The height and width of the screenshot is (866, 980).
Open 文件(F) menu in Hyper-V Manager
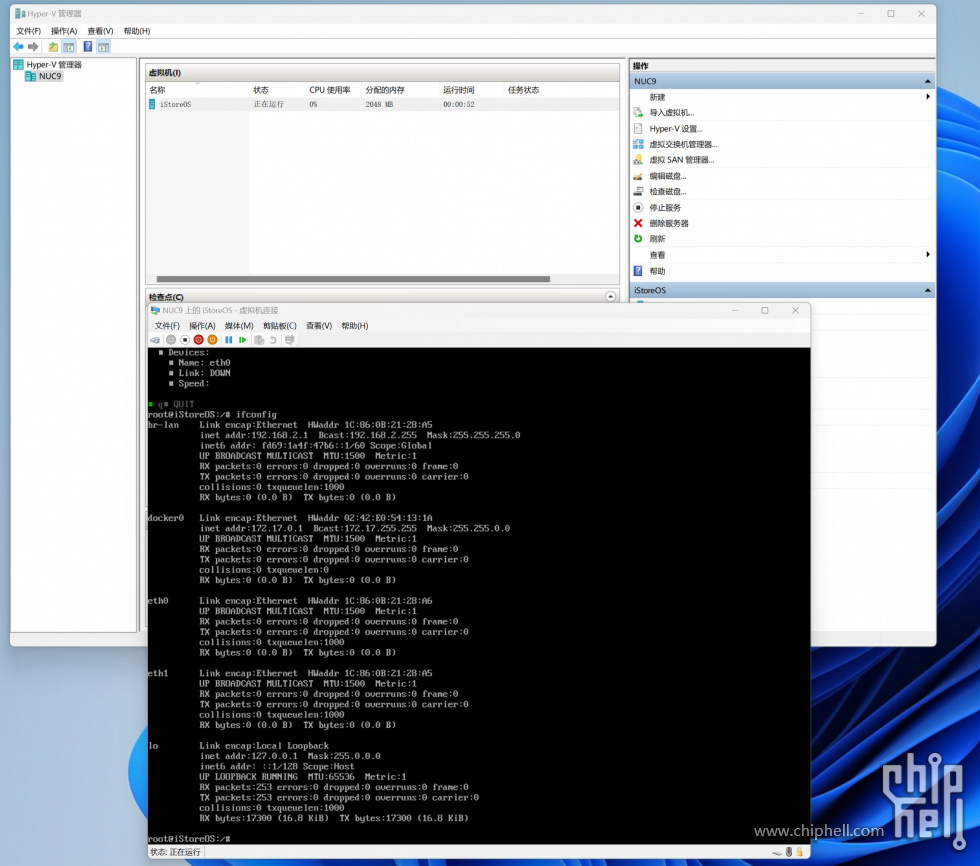[x=29, y=31]
